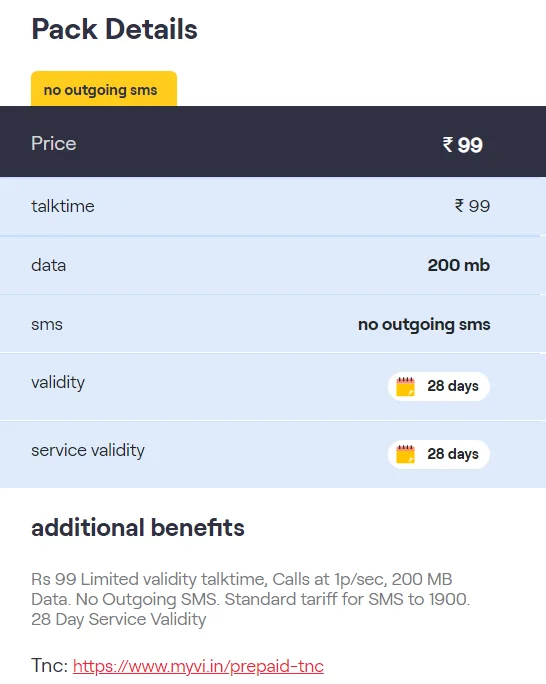Click the Price label in dark header

[54, 144]
